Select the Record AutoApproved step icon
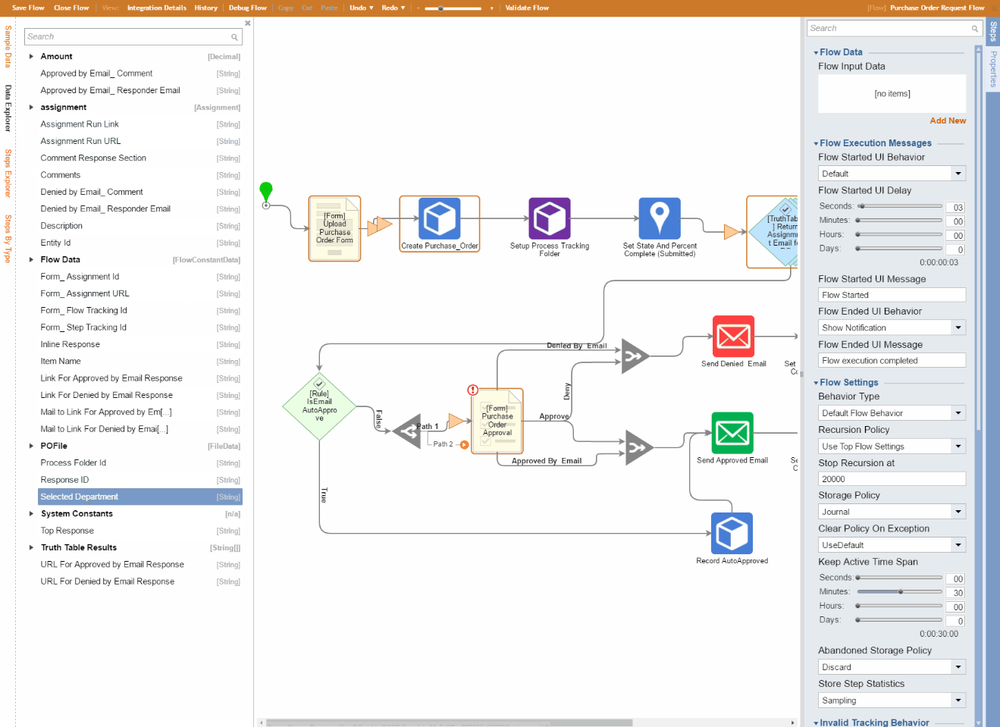This screenshot has height=727, width=1000. [x=731, y=533]
